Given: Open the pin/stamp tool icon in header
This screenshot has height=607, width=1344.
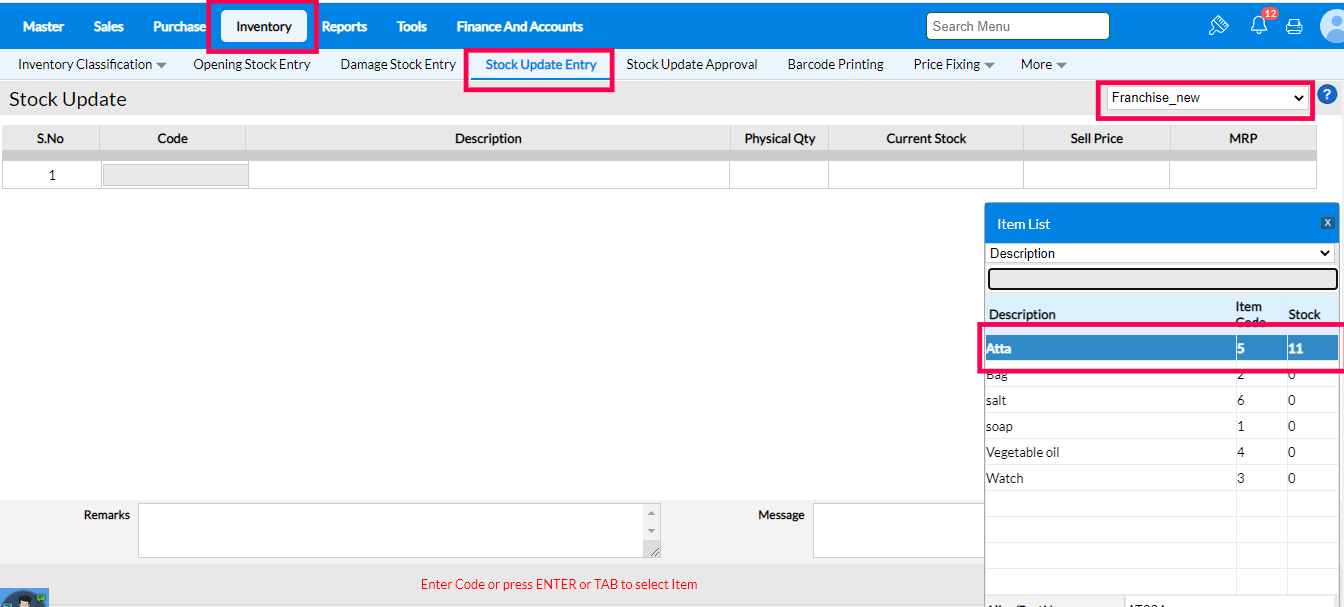Looking at the screenshot, I should point(1218,26).
